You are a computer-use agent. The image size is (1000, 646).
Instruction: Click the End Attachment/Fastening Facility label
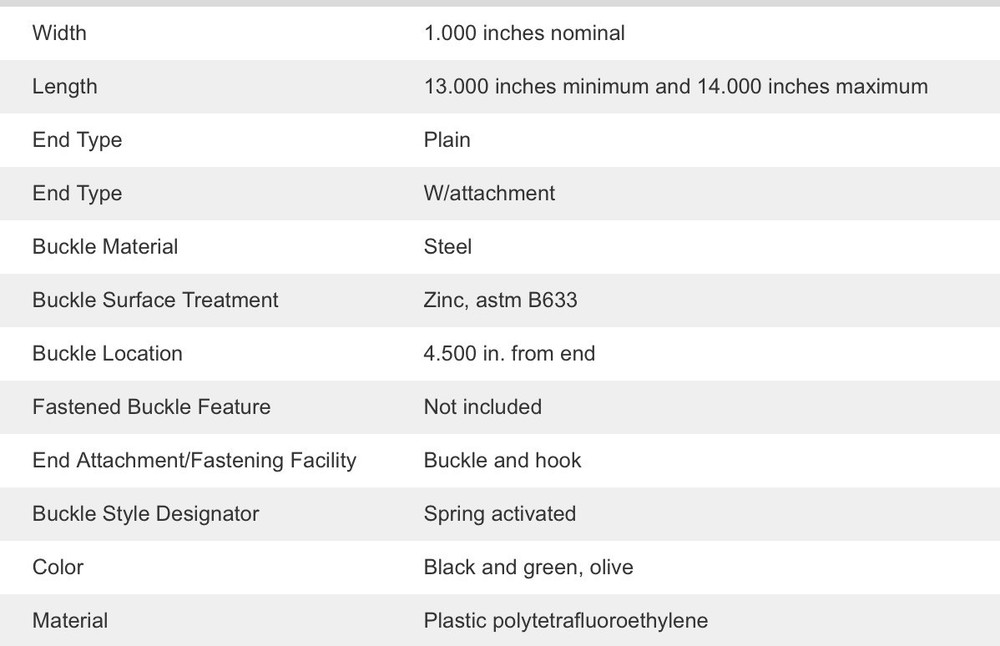point(194,461)
